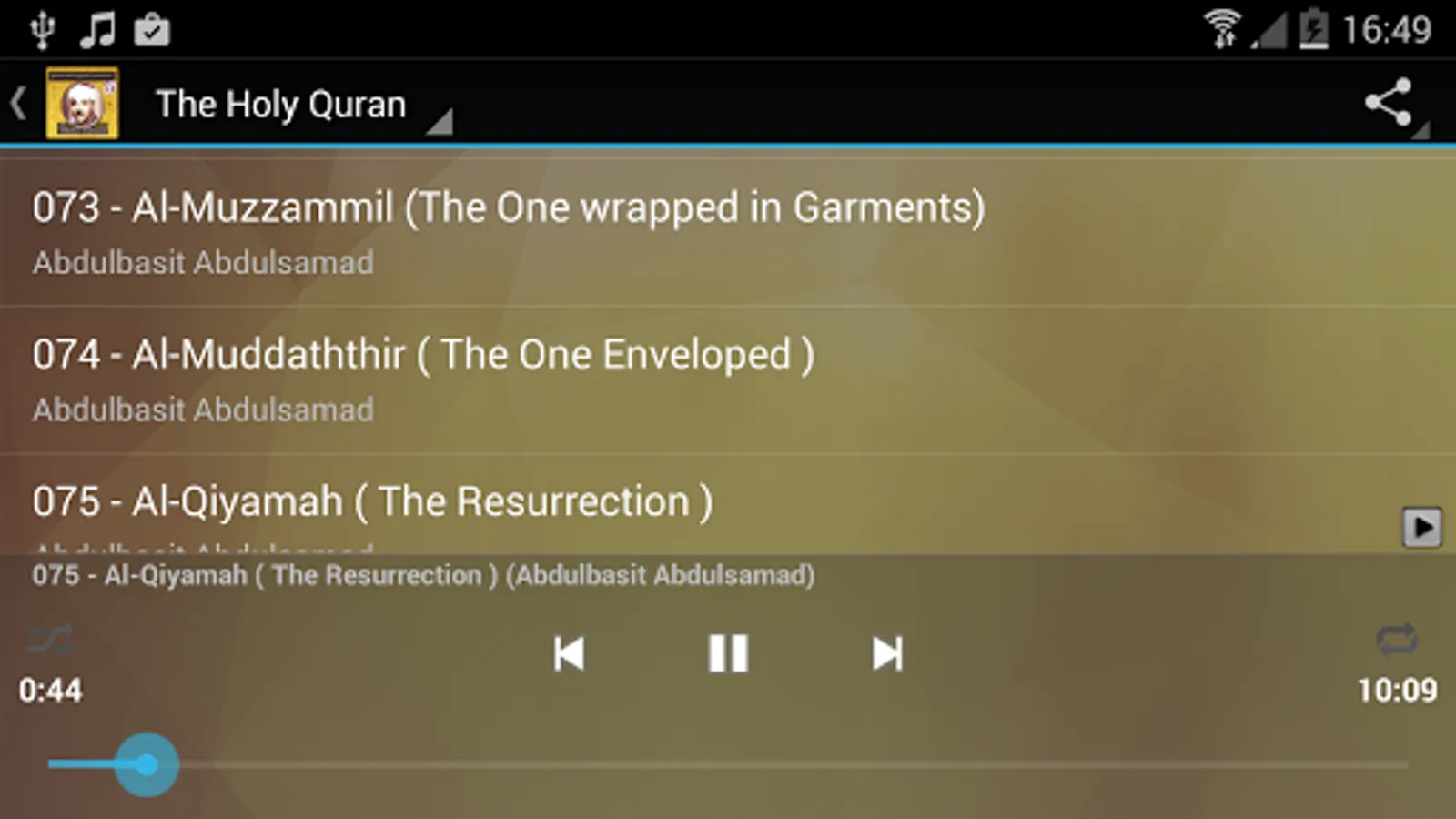Tap the battery status icon
1456x819 pixels.
[1313, 28]
